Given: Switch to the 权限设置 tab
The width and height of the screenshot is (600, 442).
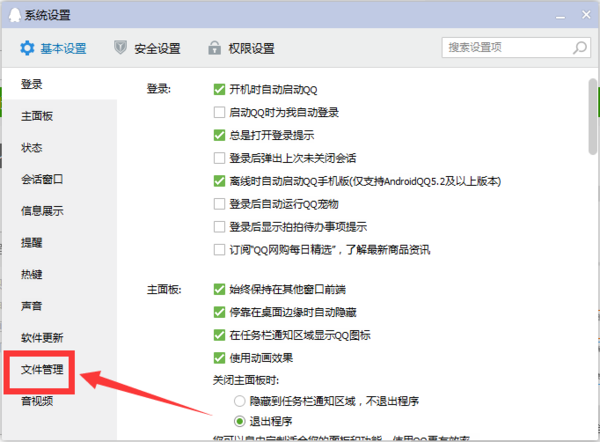Looking at the screenshot, I should tap(241, 48).
